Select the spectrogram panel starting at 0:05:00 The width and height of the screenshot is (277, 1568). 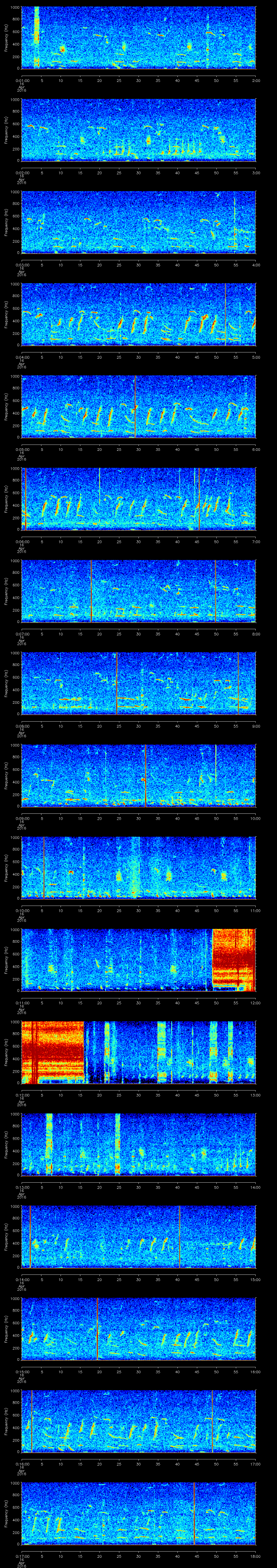pyautogui.click(x=139, y=407)
